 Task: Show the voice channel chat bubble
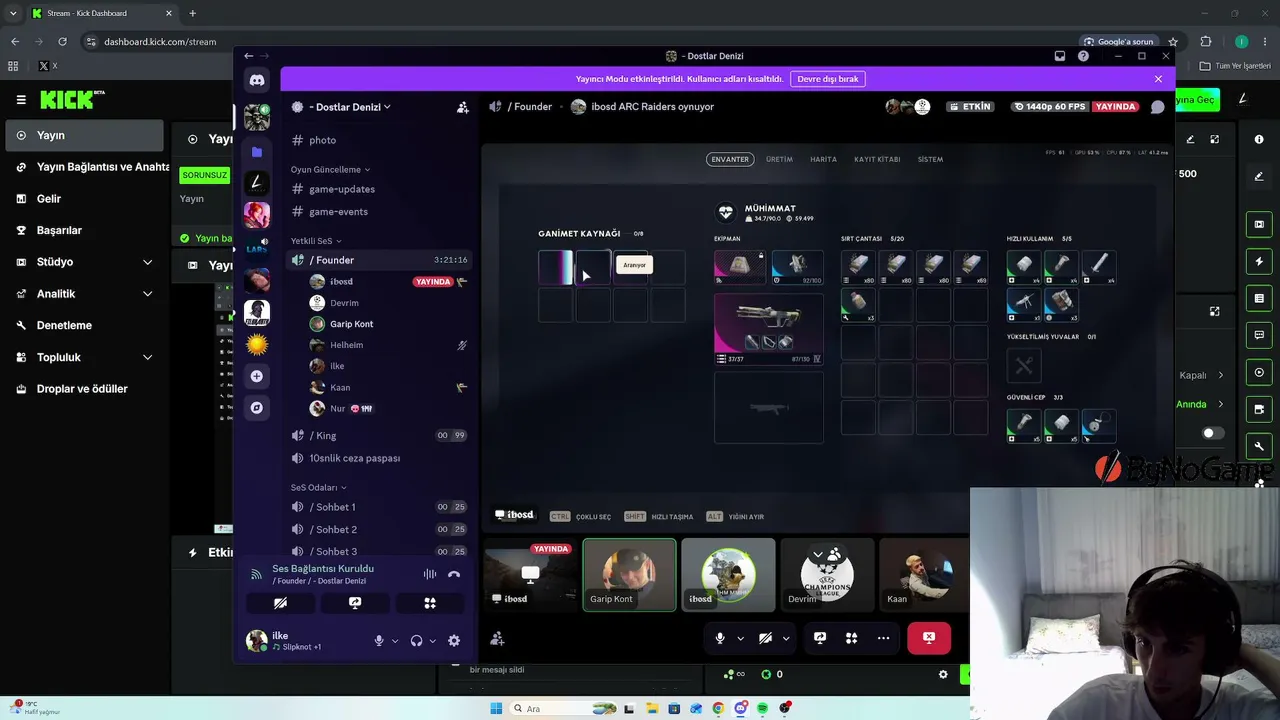tap(1158, 107)
